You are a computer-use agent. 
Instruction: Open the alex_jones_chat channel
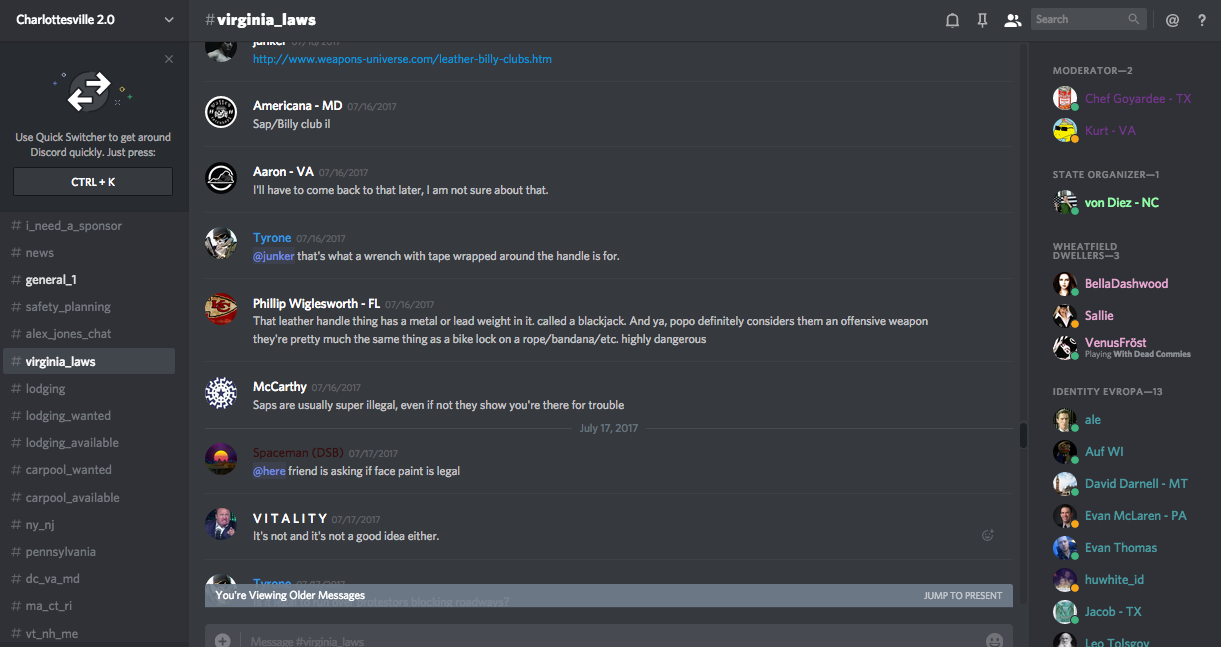(x=68, y=334)
